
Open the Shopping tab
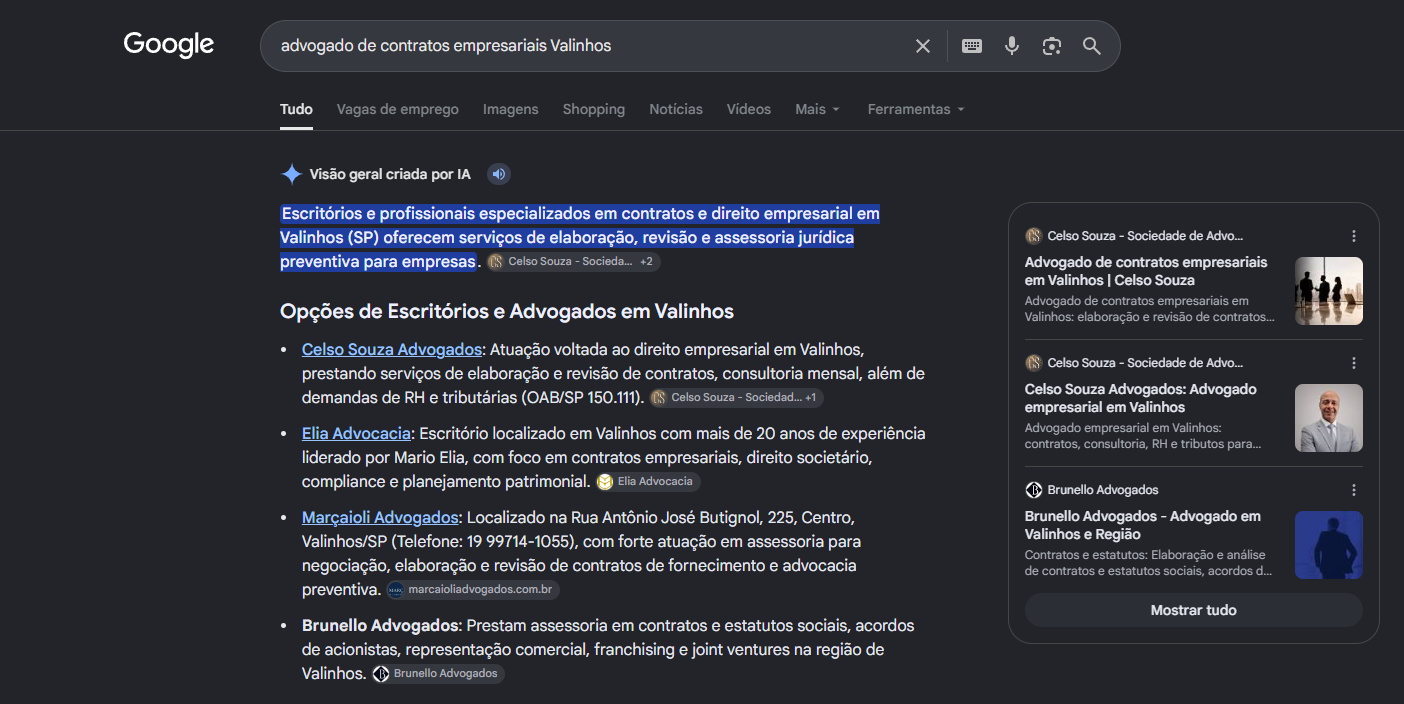click(594, 109)
